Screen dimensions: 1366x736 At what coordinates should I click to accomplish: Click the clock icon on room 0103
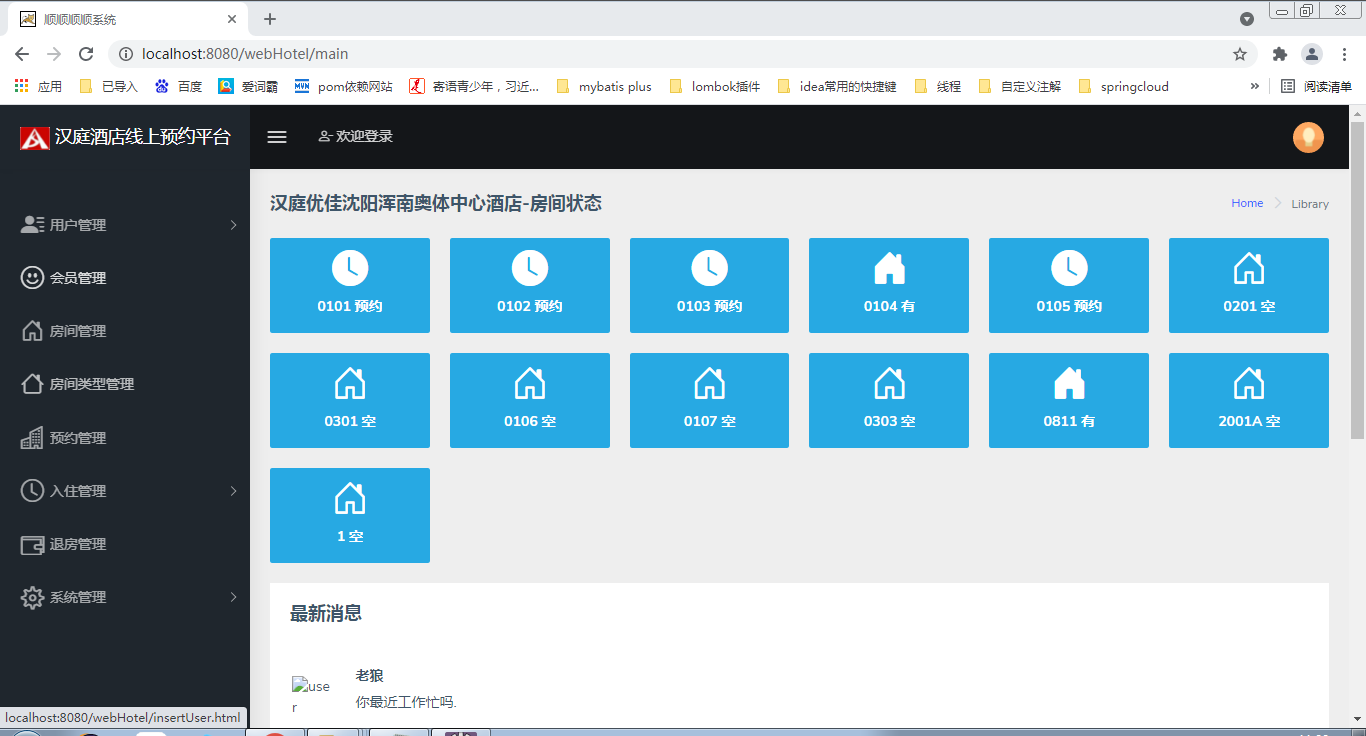[x=710, y=268]
